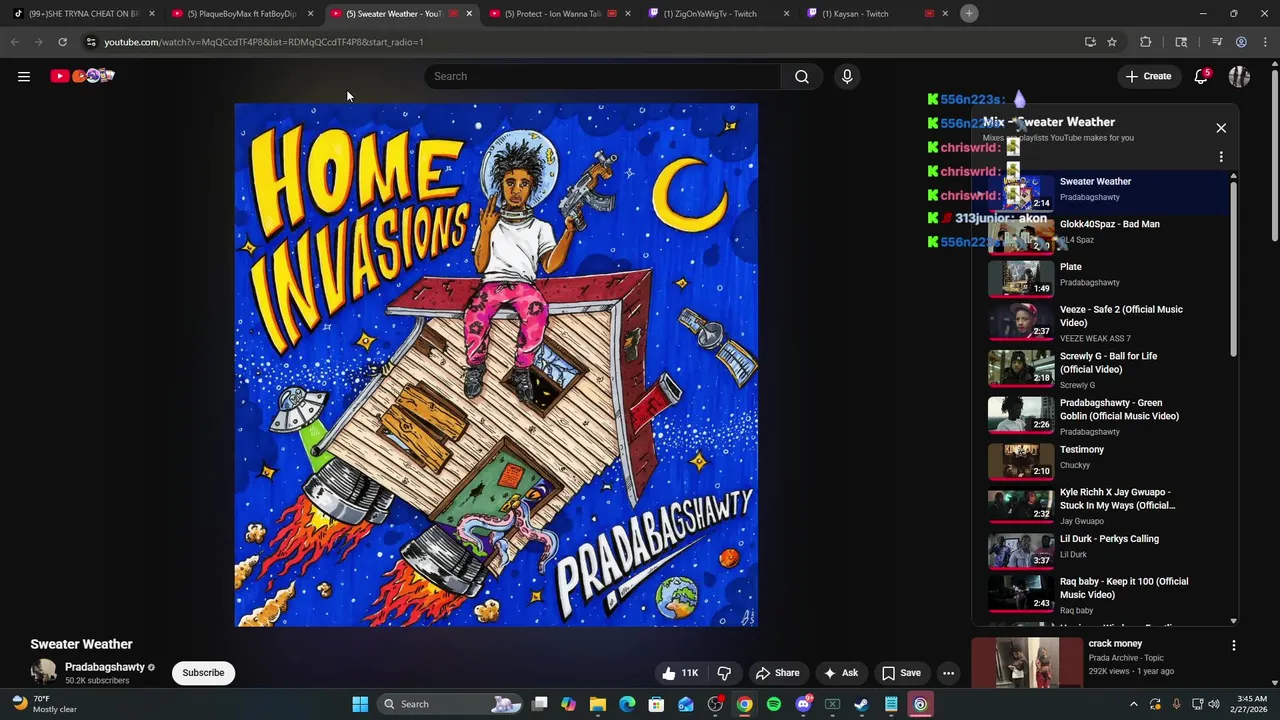This screenshot has width=1280, height=720.
Task: Open Microsoft Edge from the taskbar
Action: tap(627, 704)
